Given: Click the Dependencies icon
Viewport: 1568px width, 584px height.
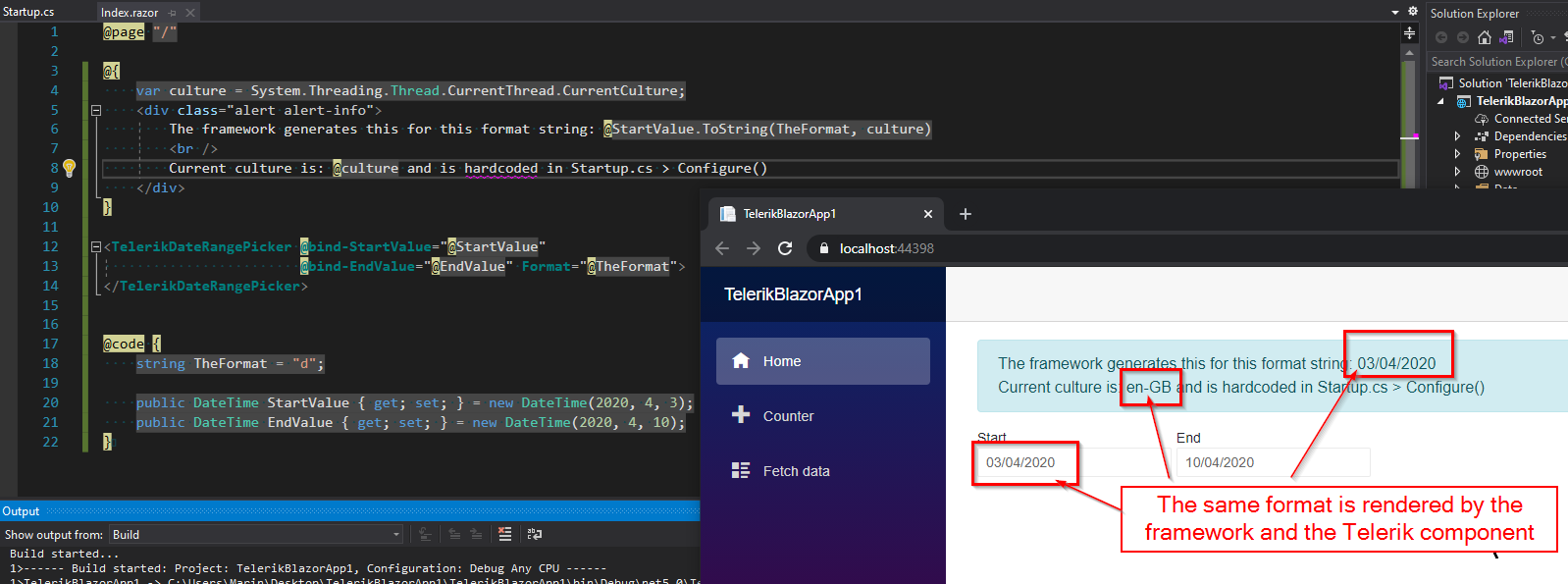Looking at the screenshot, I should (x=1482, y=136).
